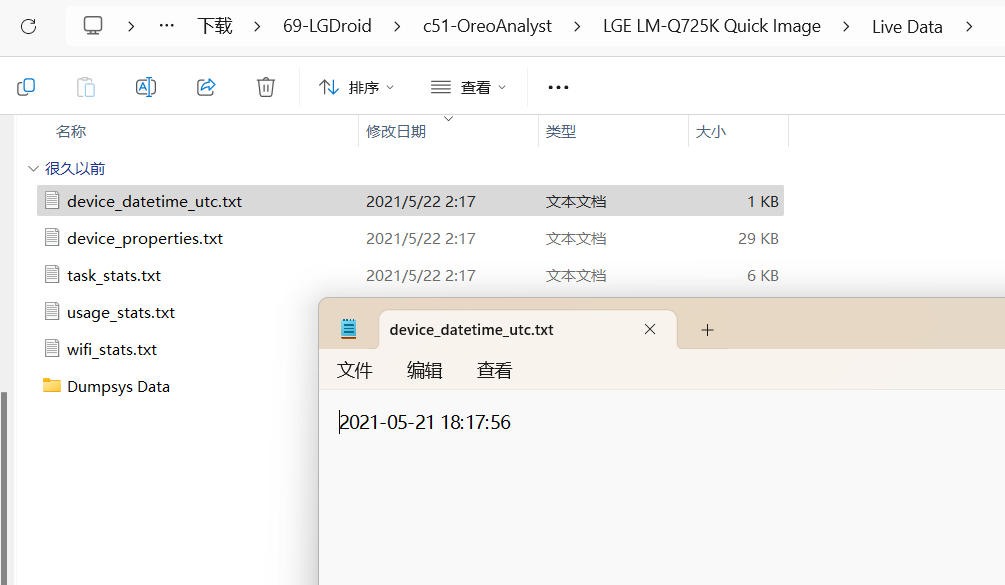Expand chevron after Live Data breadcrumb
The width and height of the screenshot is (1005, 585).
(969, 26)
